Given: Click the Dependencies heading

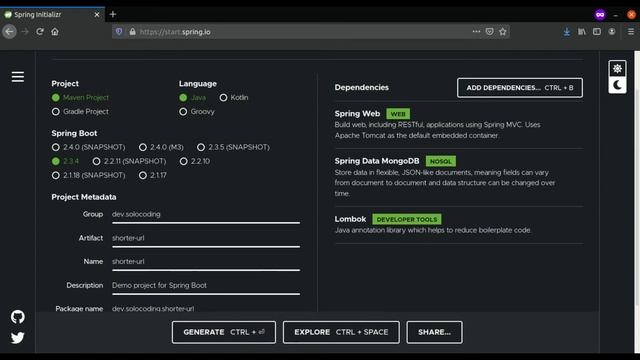Looking at the screenshot, I should (362, 87).
